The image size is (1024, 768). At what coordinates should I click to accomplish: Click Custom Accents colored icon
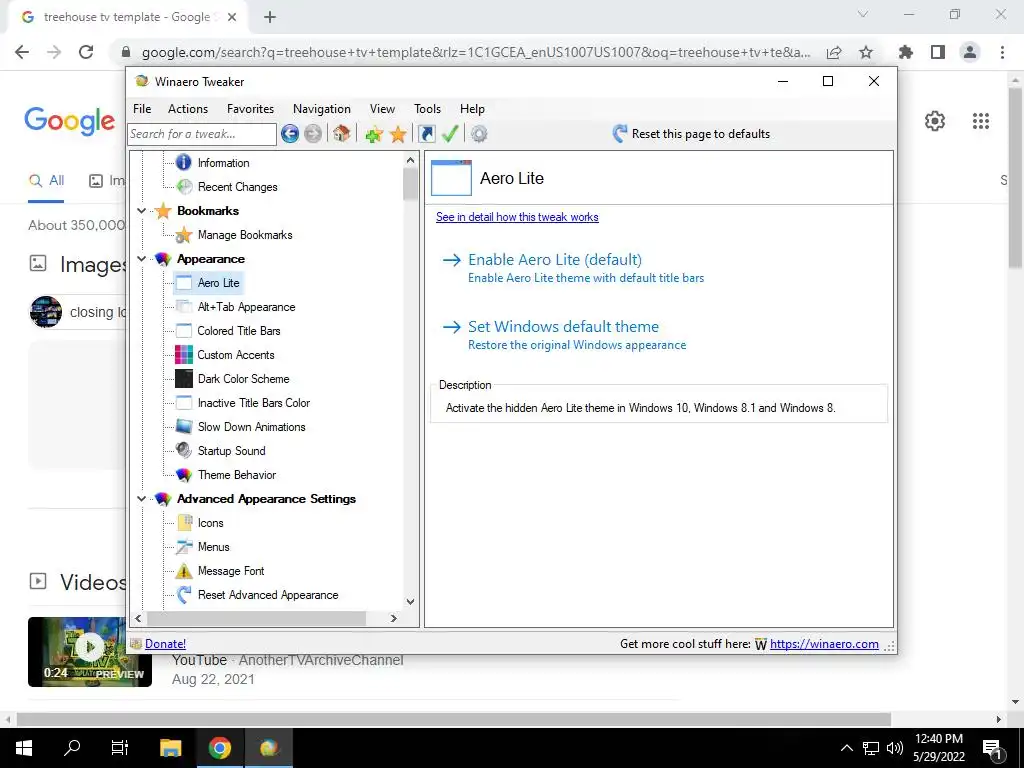pos(184,355)
